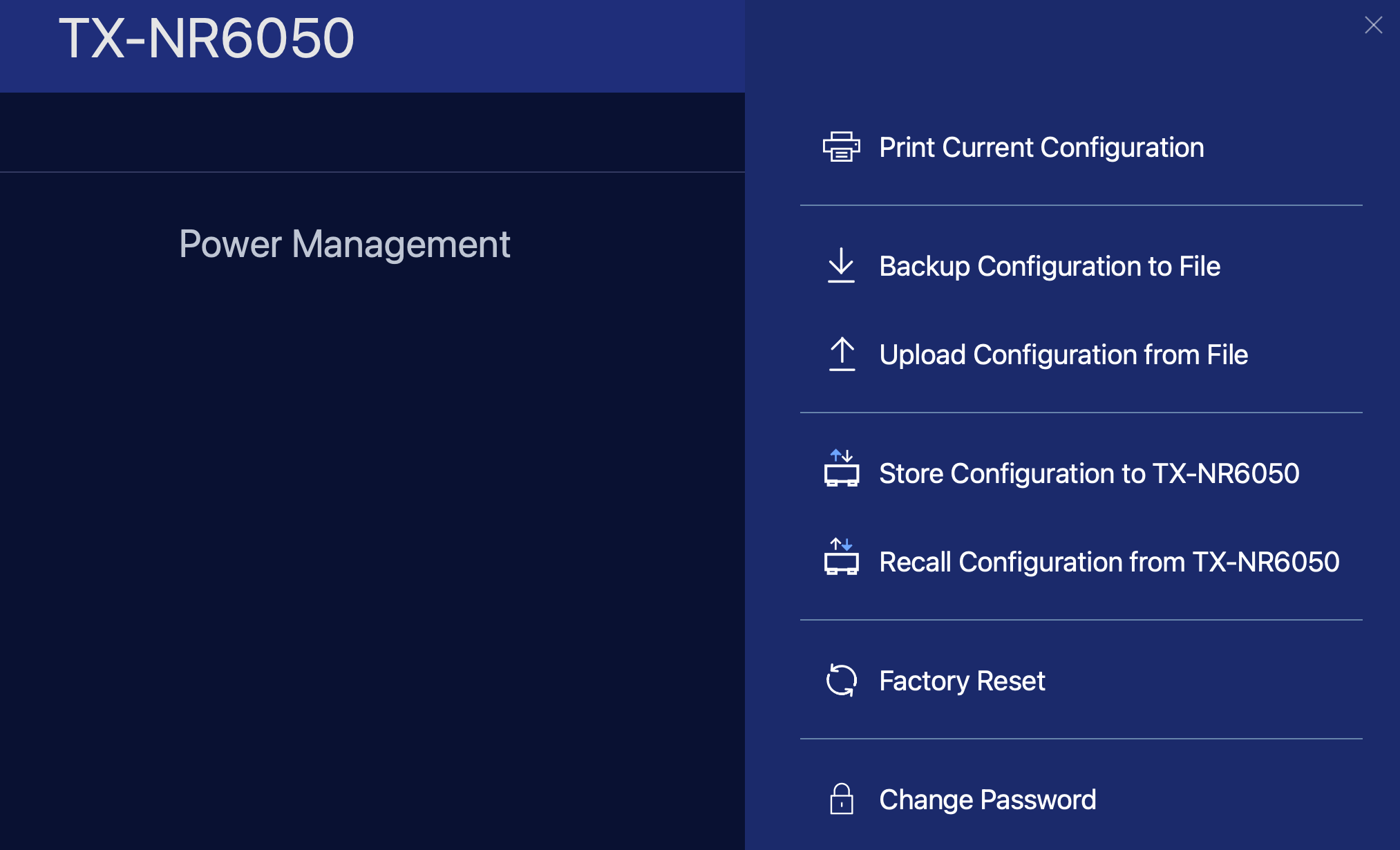Click the padlock Change Password icon
Viewport: 1400px width, 850px height.
tap(841, 799)
